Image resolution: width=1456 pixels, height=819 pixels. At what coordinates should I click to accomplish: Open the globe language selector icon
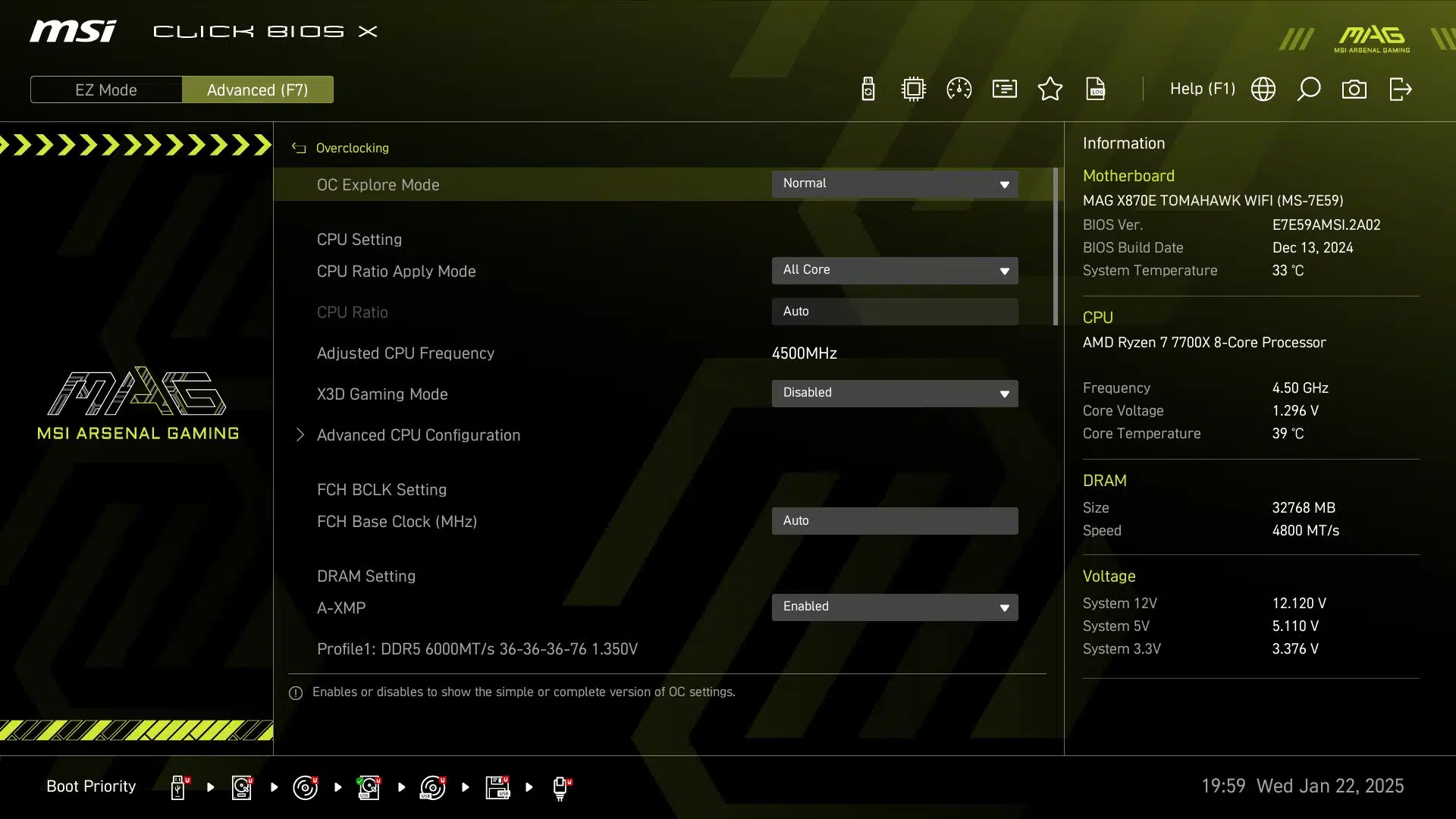(x=1263, y=89)
